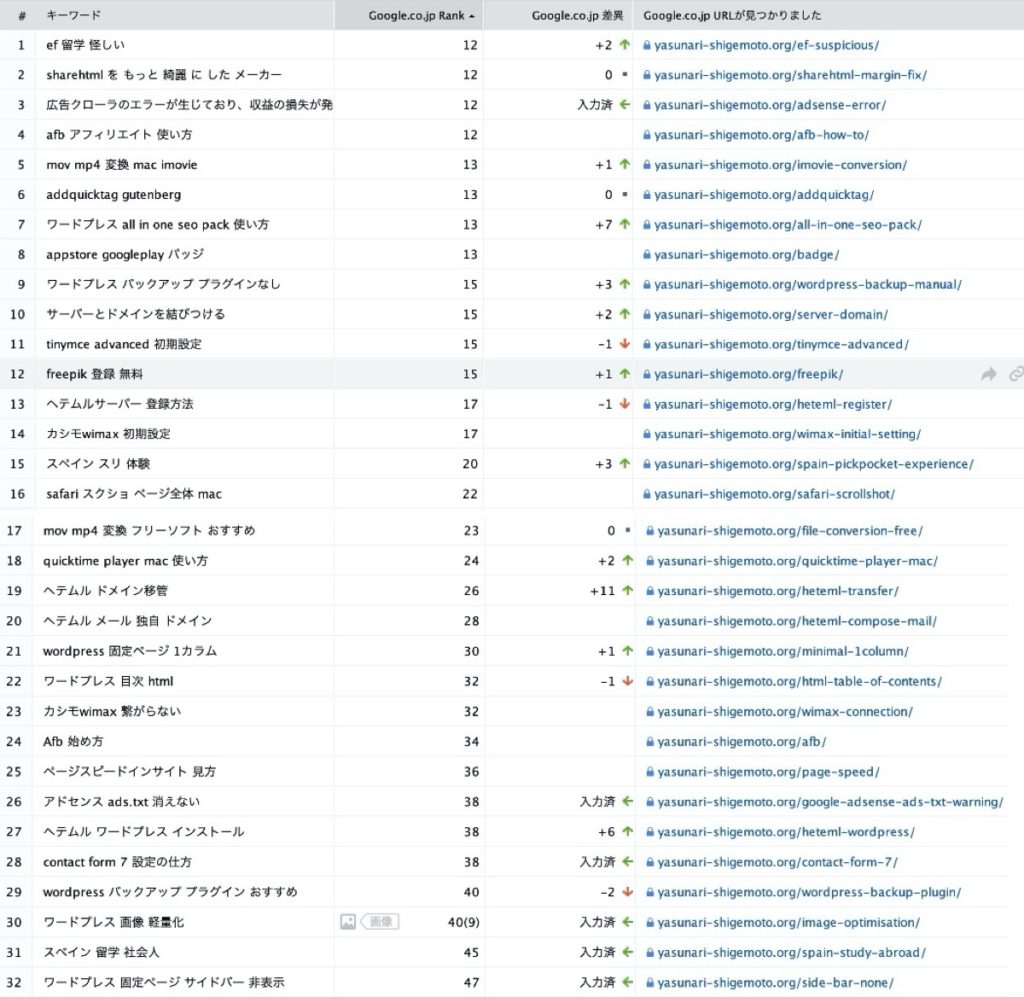The image size is (1024, 997).
Task: Click the no-change square marker in the sharehtml row
Action: [x=625, y=74]
